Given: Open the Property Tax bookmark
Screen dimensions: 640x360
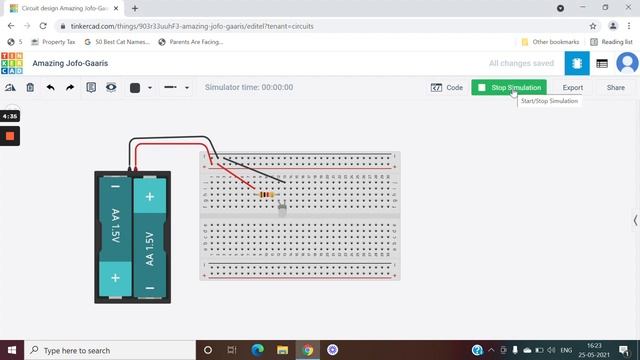Looking at the screenshot, I should (53, 42).
